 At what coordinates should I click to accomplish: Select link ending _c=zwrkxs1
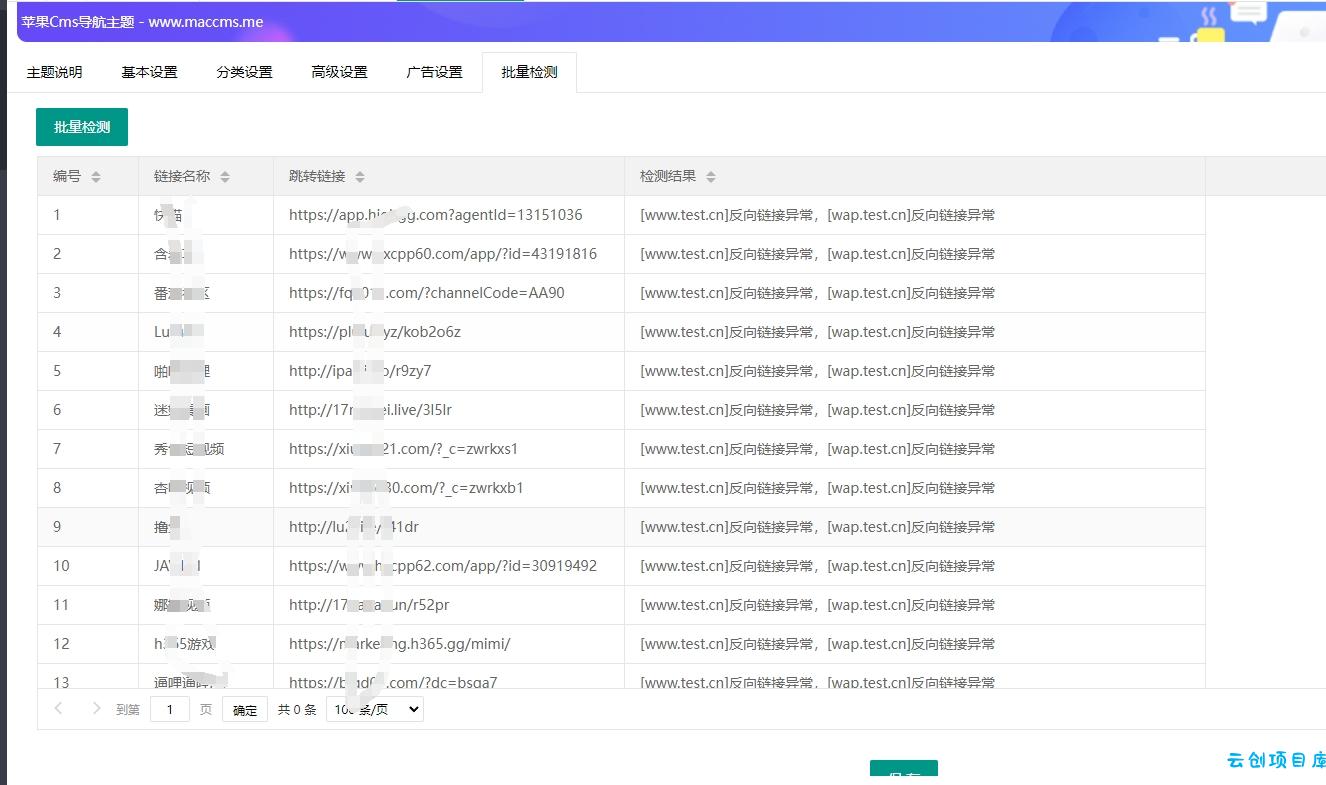[404, 449]
